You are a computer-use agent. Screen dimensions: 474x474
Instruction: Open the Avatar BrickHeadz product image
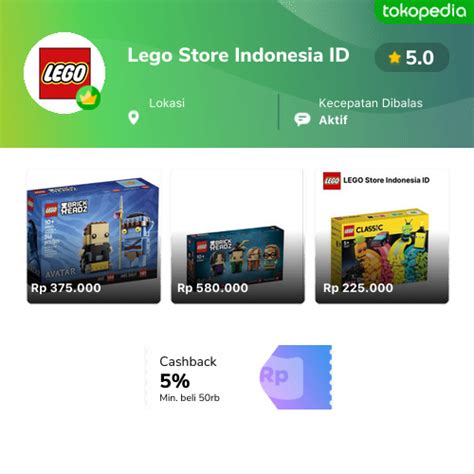coord(94,236)
